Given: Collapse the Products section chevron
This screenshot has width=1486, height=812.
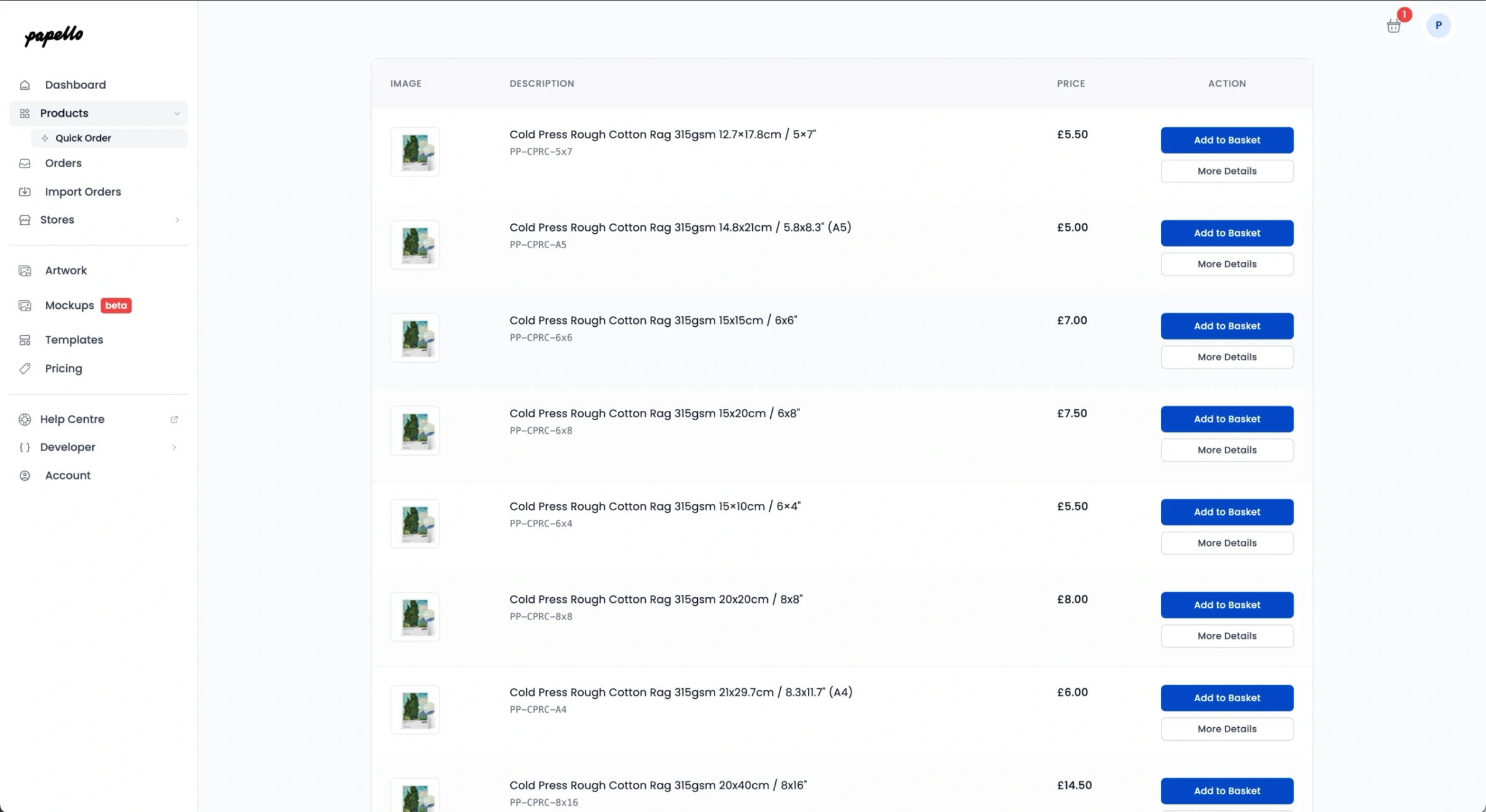Looking at the screenshot, I should tap(177, 113).
